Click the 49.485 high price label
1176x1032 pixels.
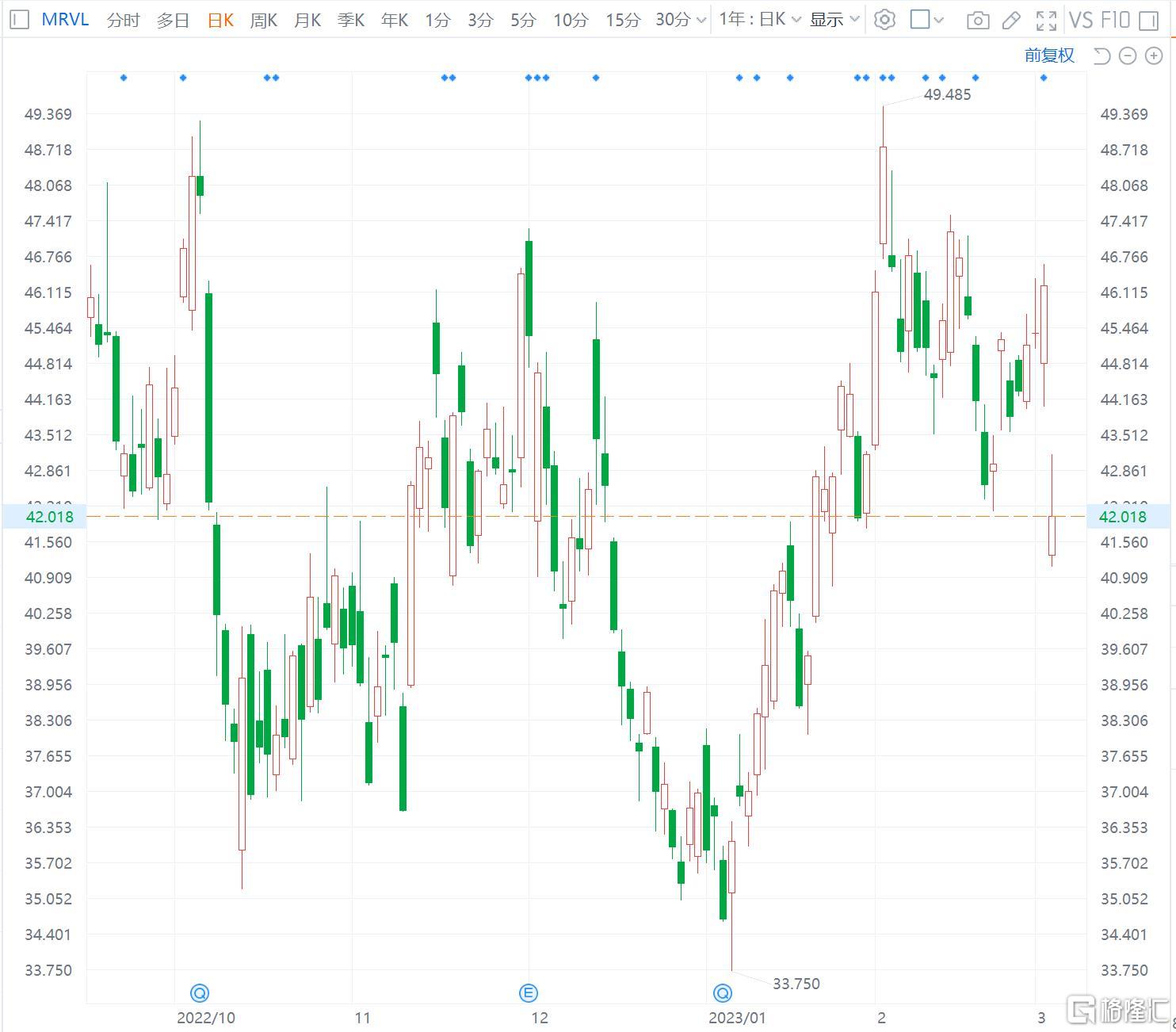coord(947,94)
